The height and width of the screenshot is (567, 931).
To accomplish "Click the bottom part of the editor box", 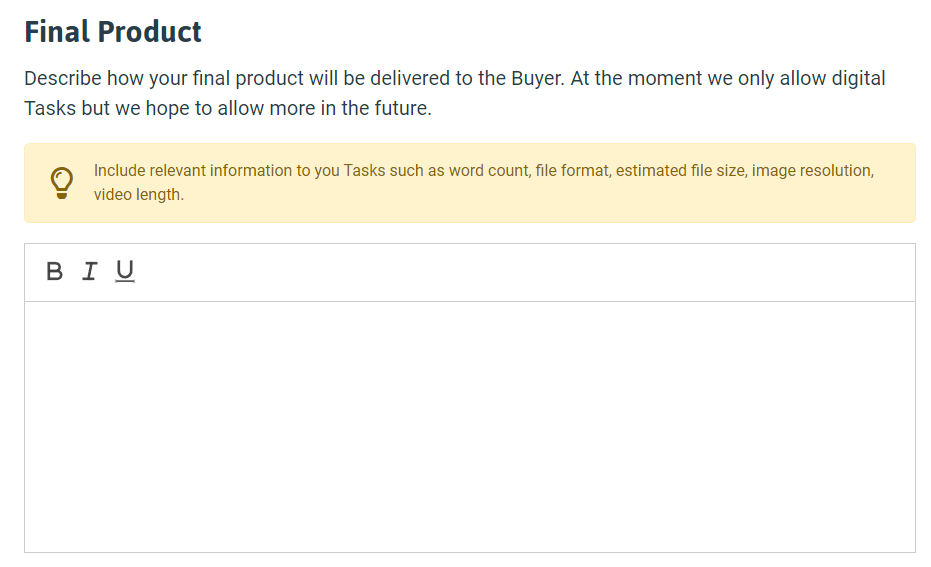I will tap(470, 528).
